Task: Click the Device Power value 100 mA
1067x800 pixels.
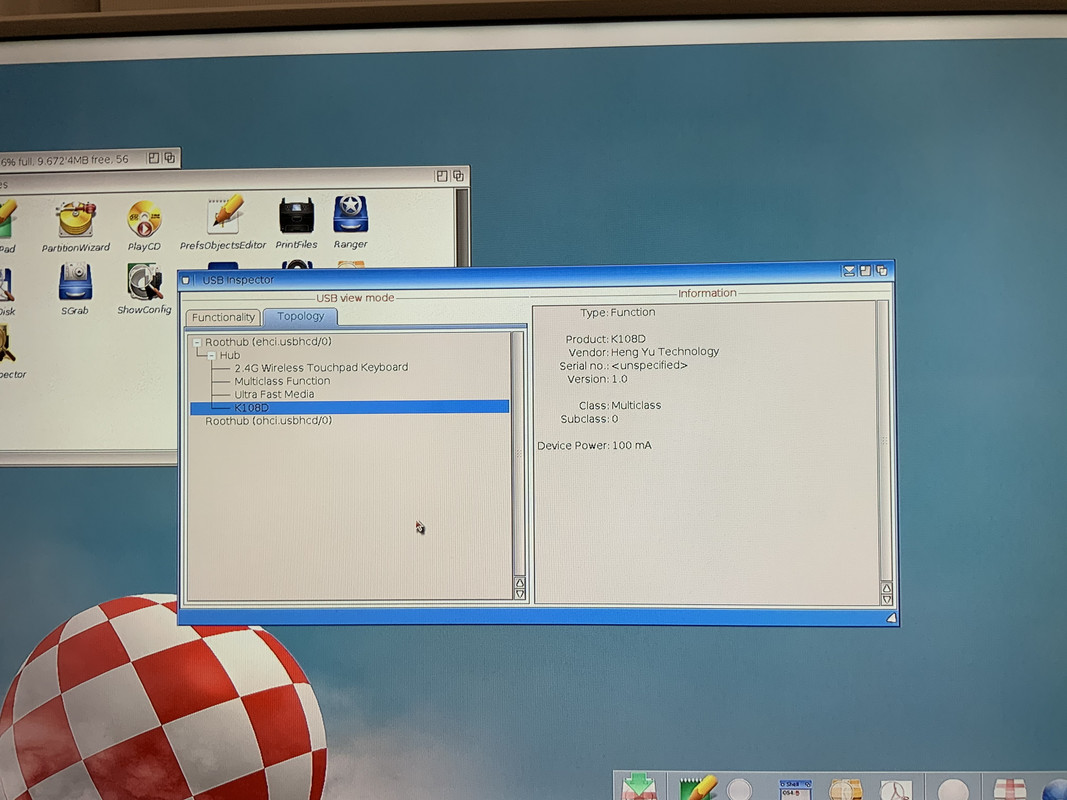Action: pyautogui.click(x=631, y=446)
